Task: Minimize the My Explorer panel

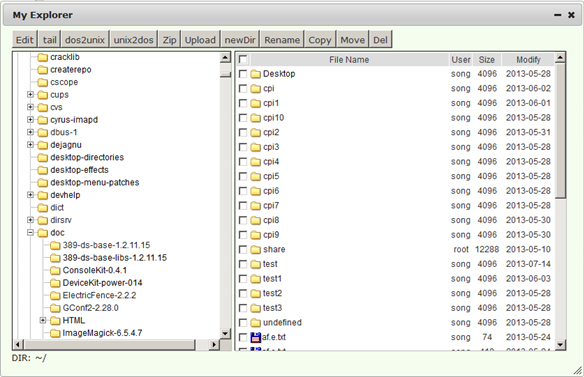Action: [558, 15]
